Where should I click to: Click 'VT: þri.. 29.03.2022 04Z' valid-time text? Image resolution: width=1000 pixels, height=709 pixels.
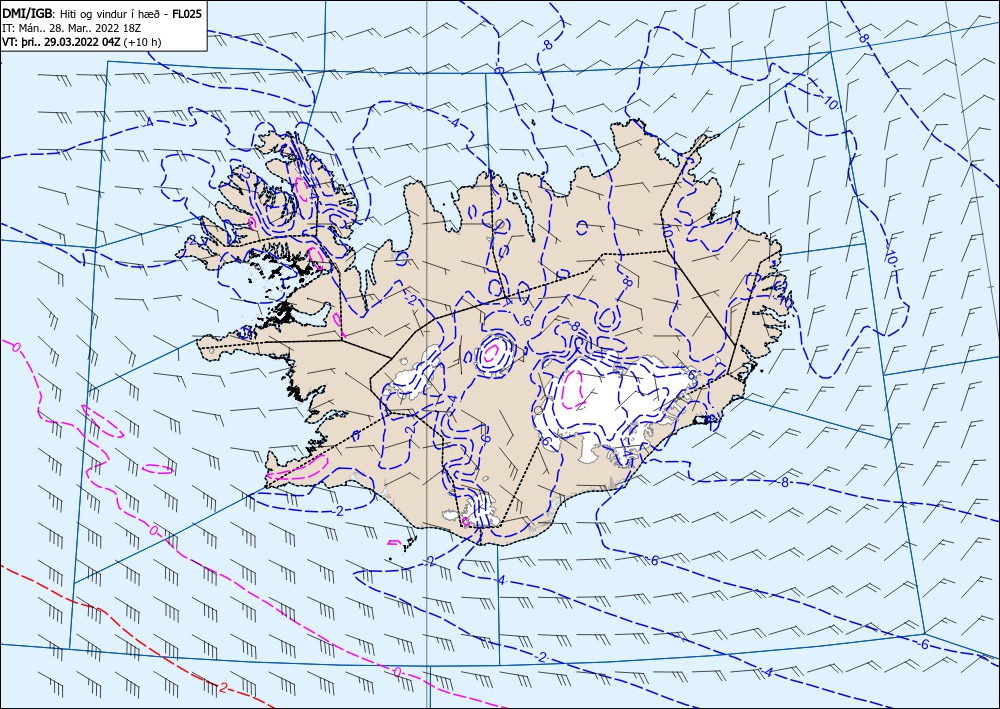tap(61, 42)
